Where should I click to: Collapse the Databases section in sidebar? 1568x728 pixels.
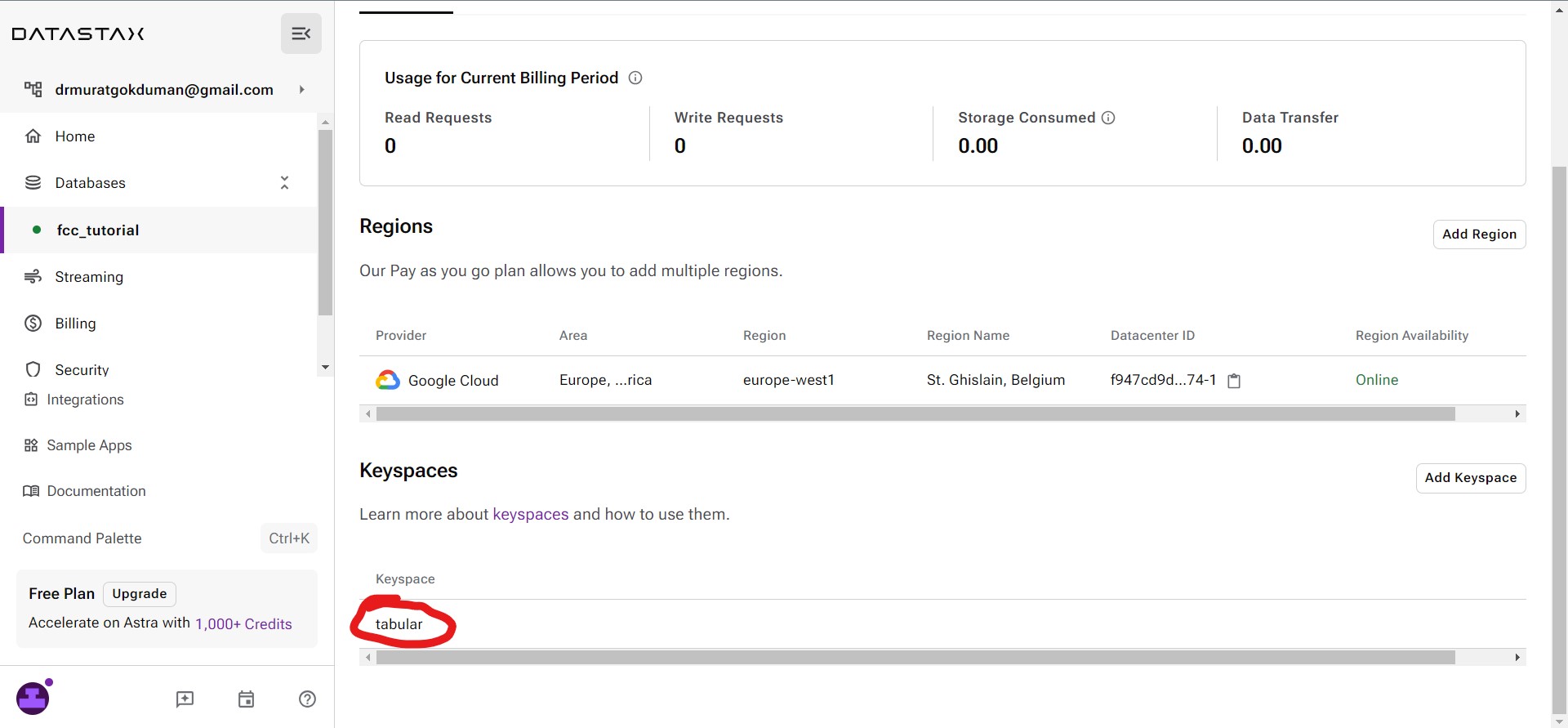284,183
